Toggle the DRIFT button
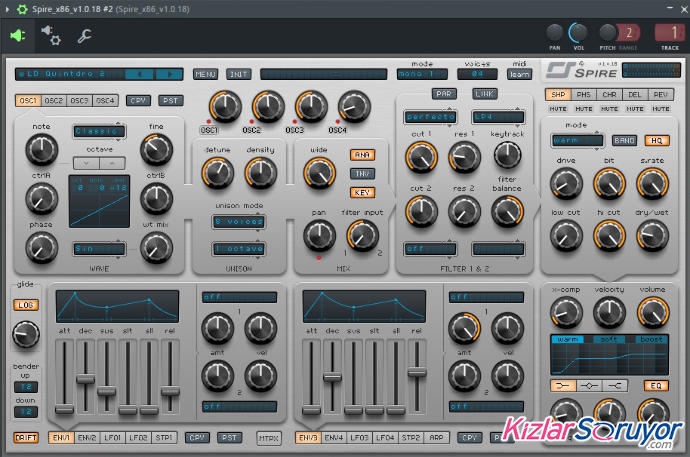Screen dimensions: 690x457 coord(26,438)
